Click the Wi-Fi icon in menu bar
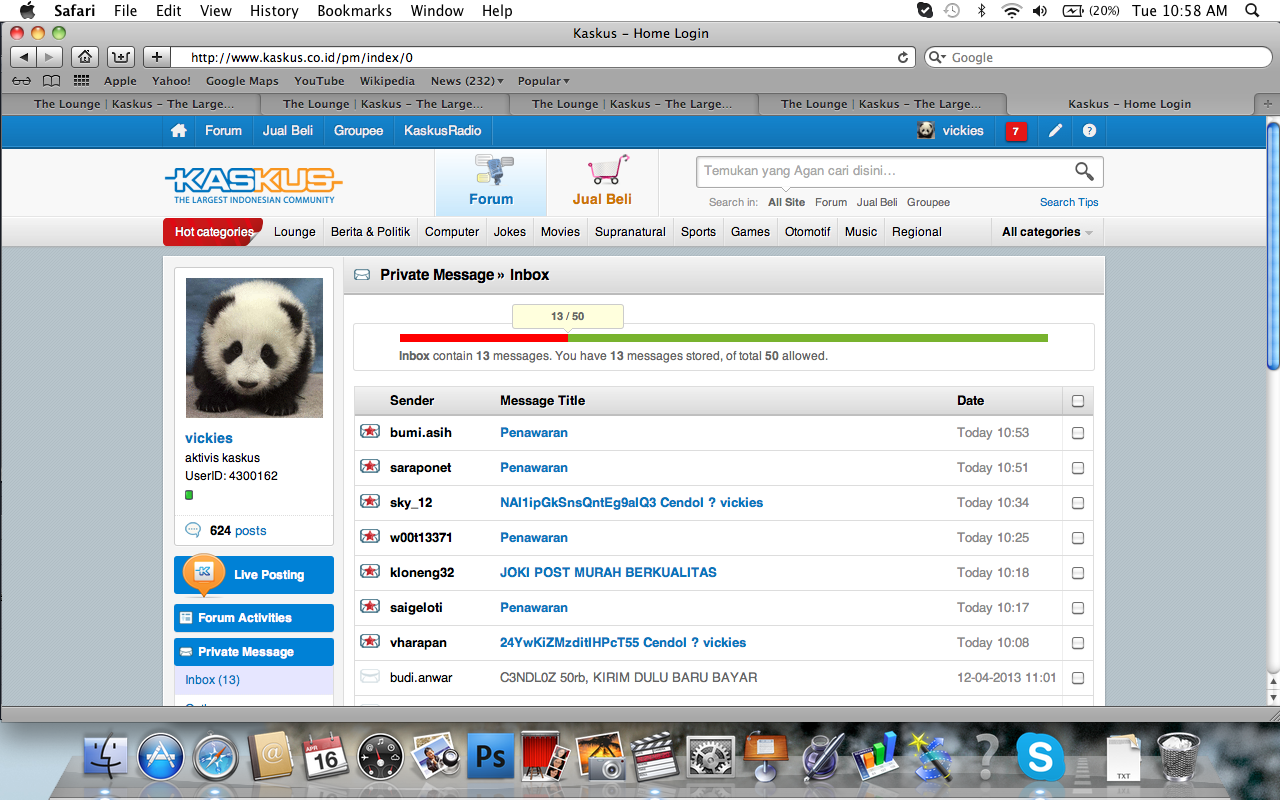1280x800 pixels. 1011,11
